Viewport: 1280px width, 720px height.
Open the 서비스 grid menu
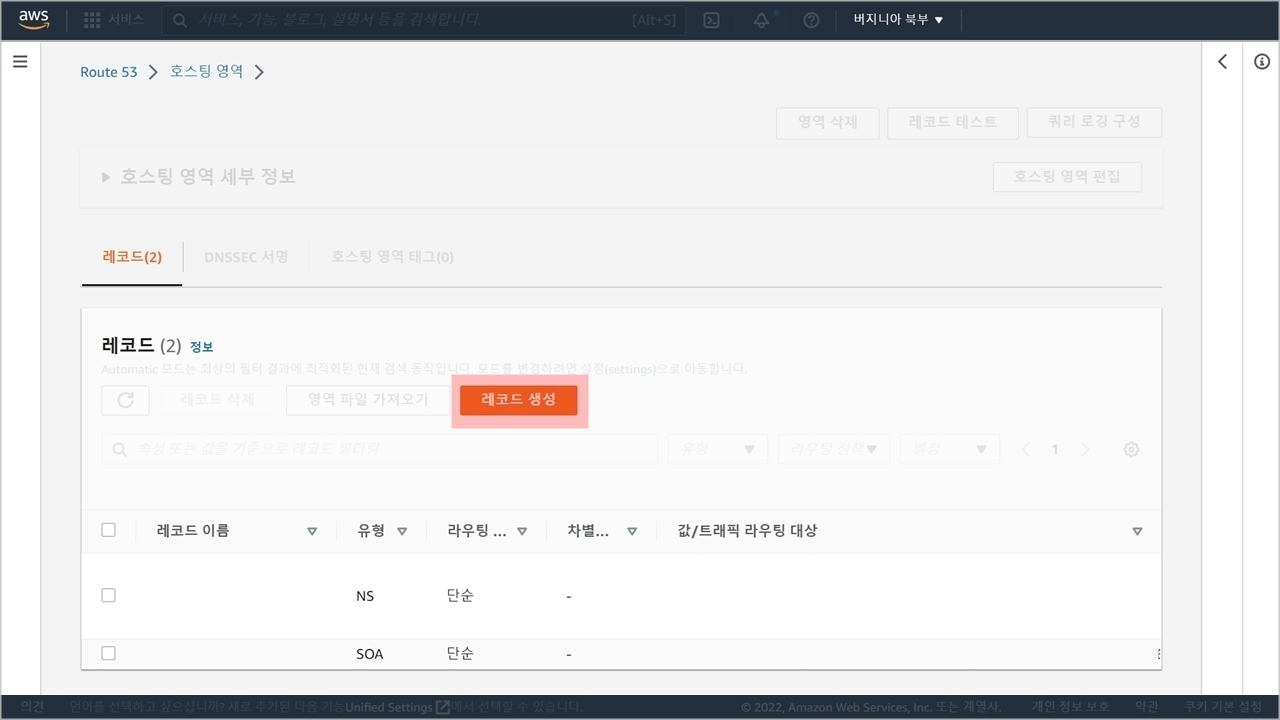pos(113,20)
